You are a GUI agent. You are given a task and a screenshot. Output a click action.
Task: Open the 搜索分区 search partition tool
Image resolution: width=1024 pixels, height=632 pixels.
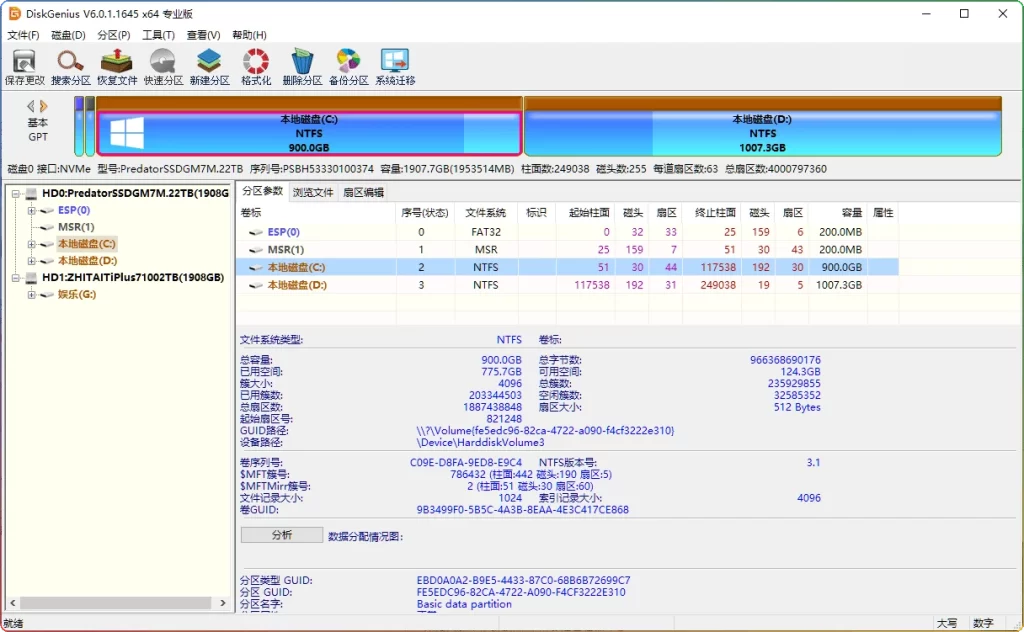[x=70, y=66]
